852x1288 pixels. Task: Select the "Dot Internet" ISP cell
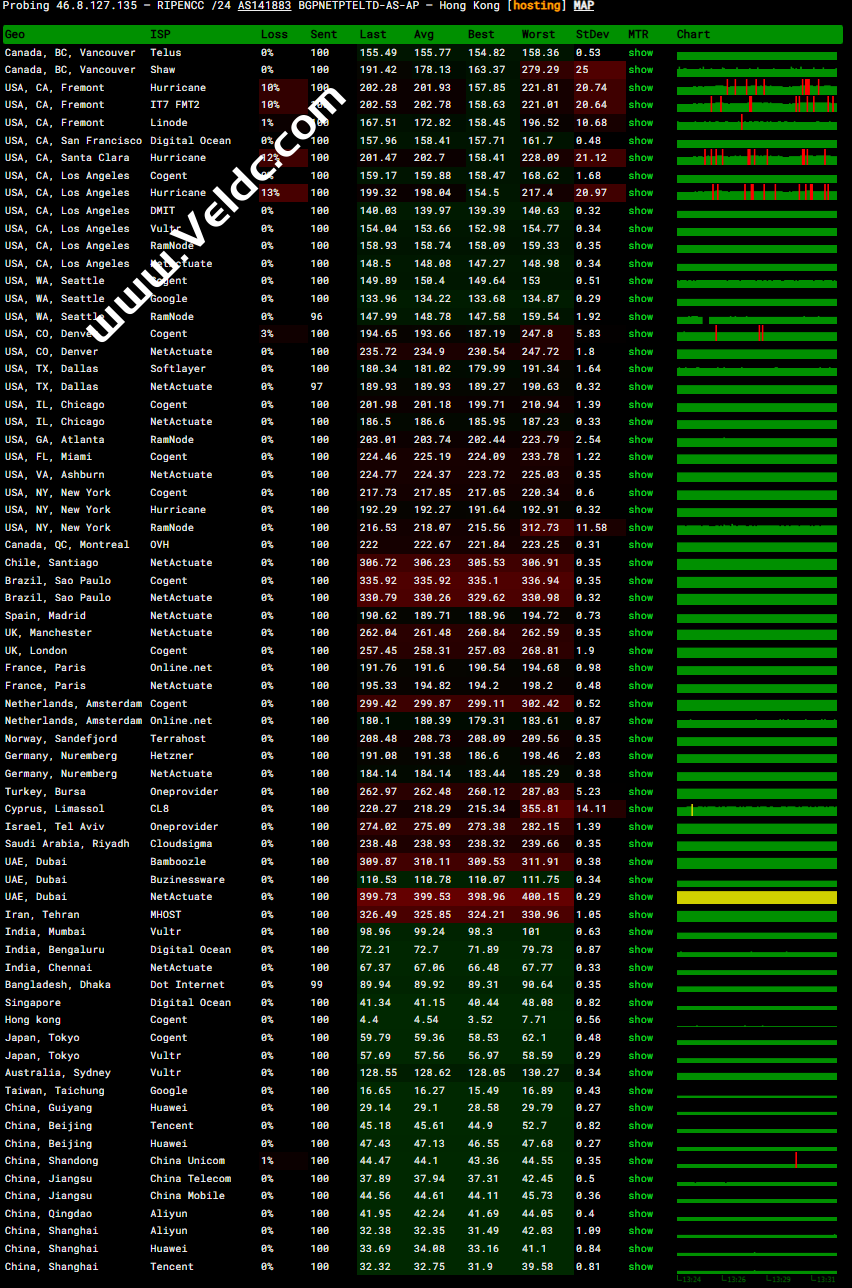187,985
